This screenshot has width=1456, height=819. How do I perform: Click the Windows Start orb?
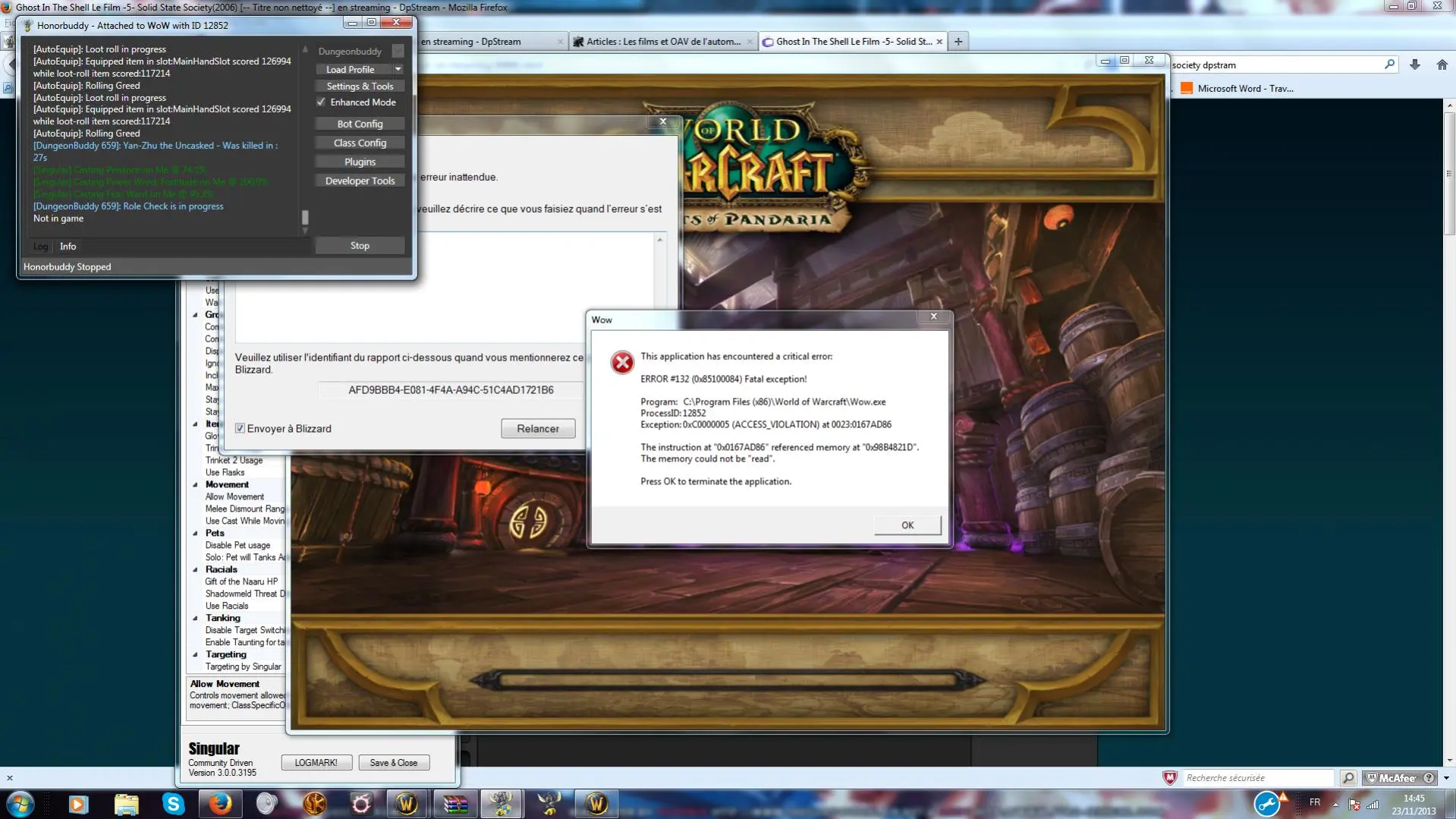(20, 803)
